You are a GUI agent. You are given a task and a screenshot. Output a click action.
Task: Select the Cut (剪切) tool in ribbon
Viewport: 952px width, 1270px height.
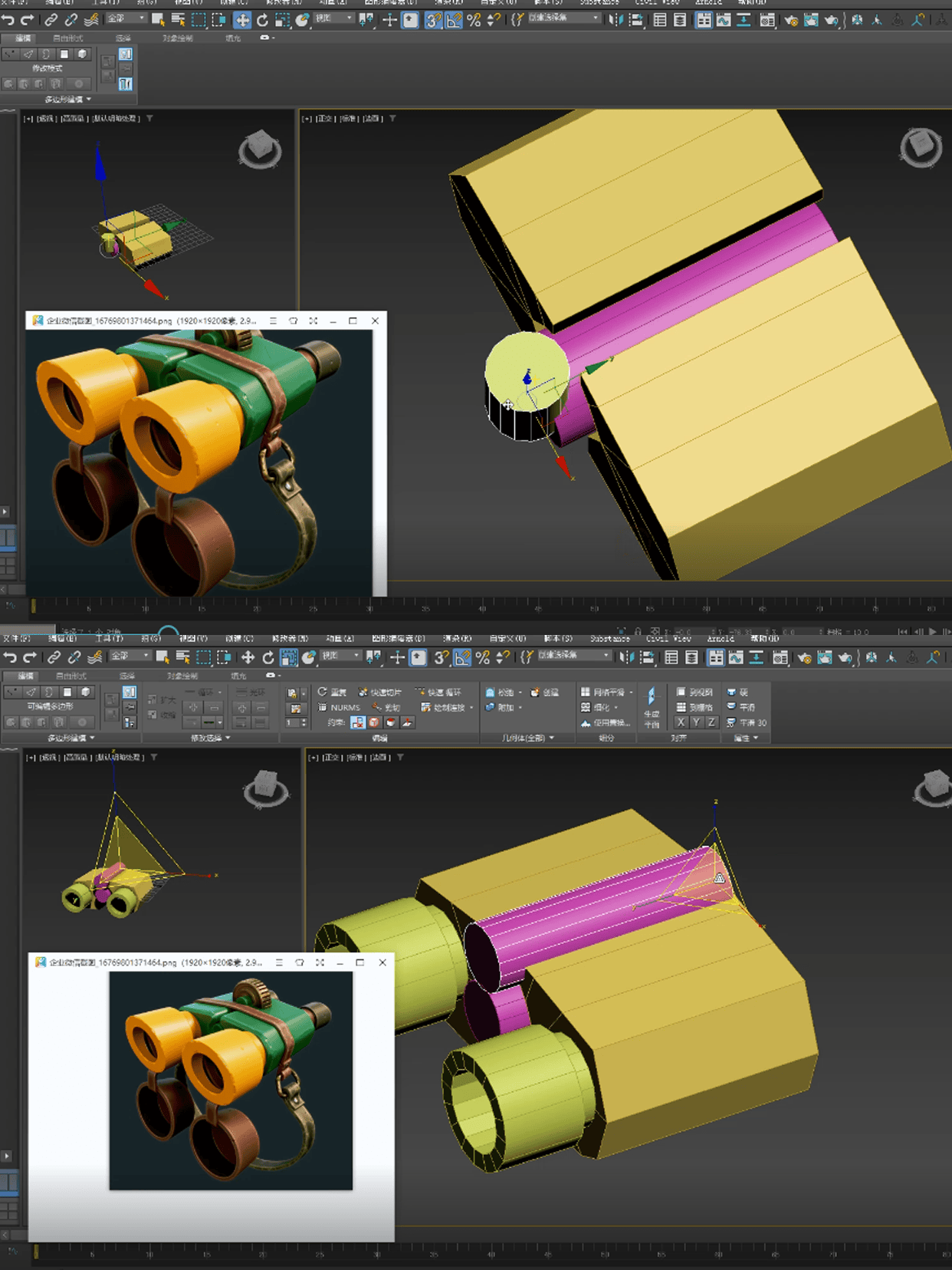[x=386, y=707]
